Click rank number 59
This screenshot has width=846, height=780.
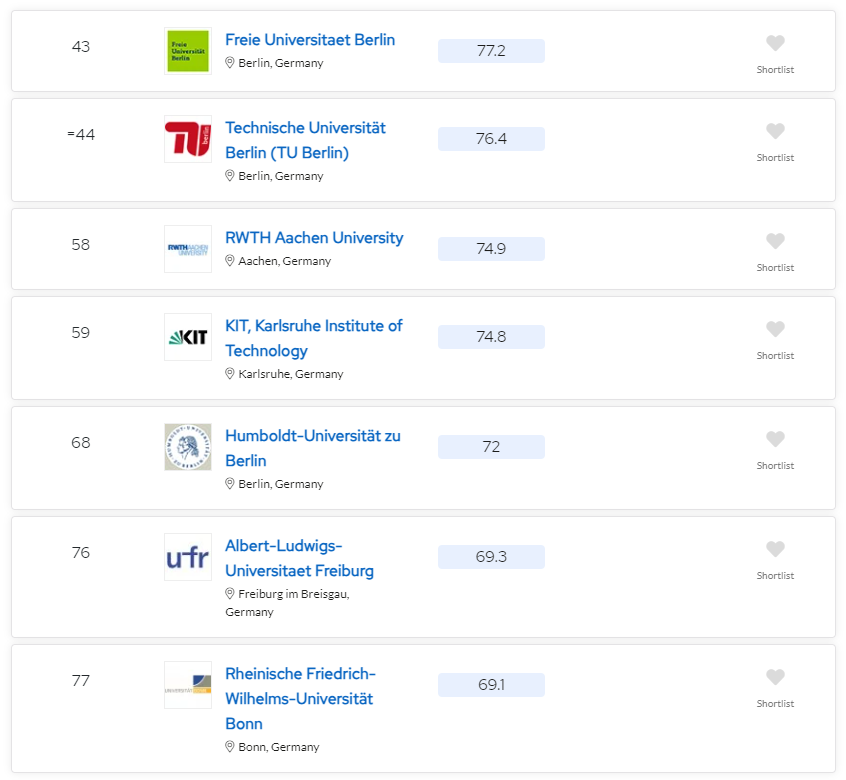[x=80, y=333]
